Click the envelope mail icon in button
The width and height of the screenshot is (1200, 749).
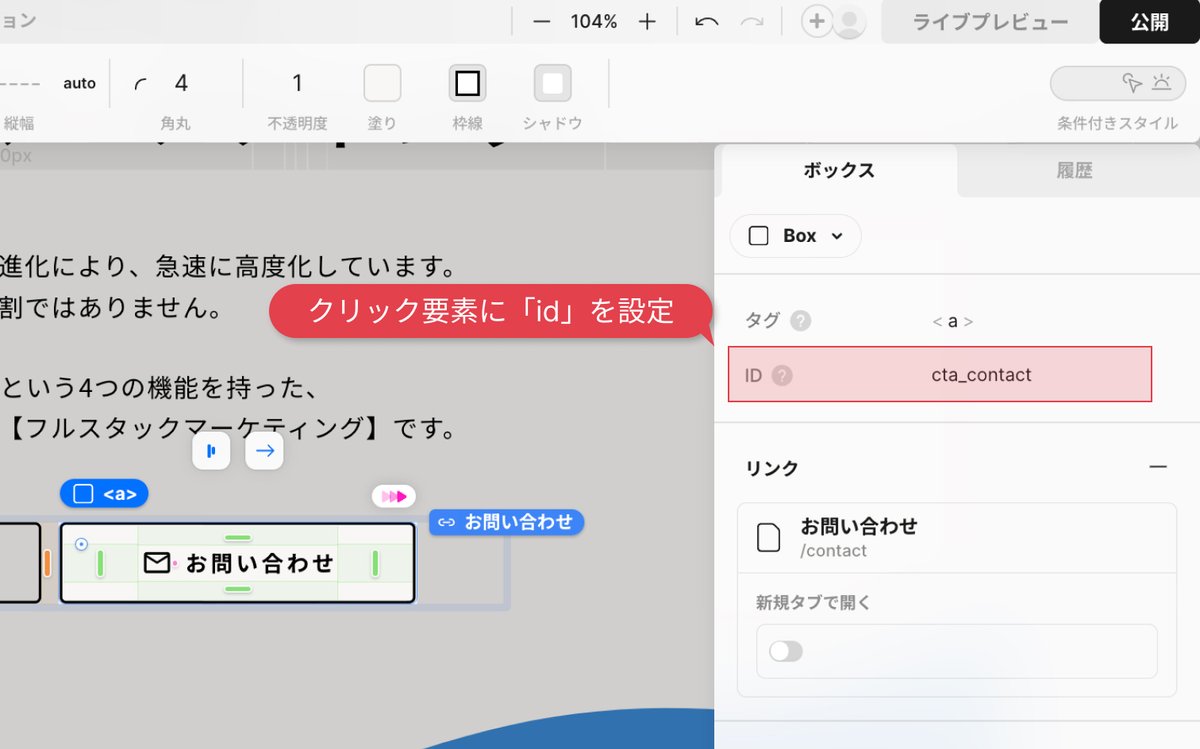(157, 563)
